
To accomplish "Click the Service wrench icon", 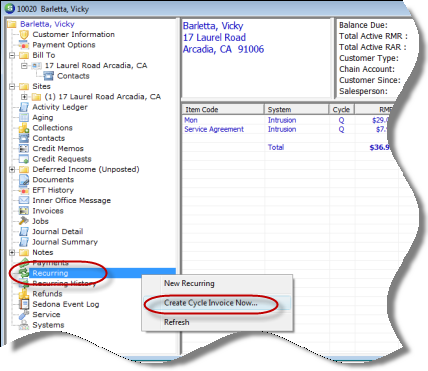I will [24, 314].
